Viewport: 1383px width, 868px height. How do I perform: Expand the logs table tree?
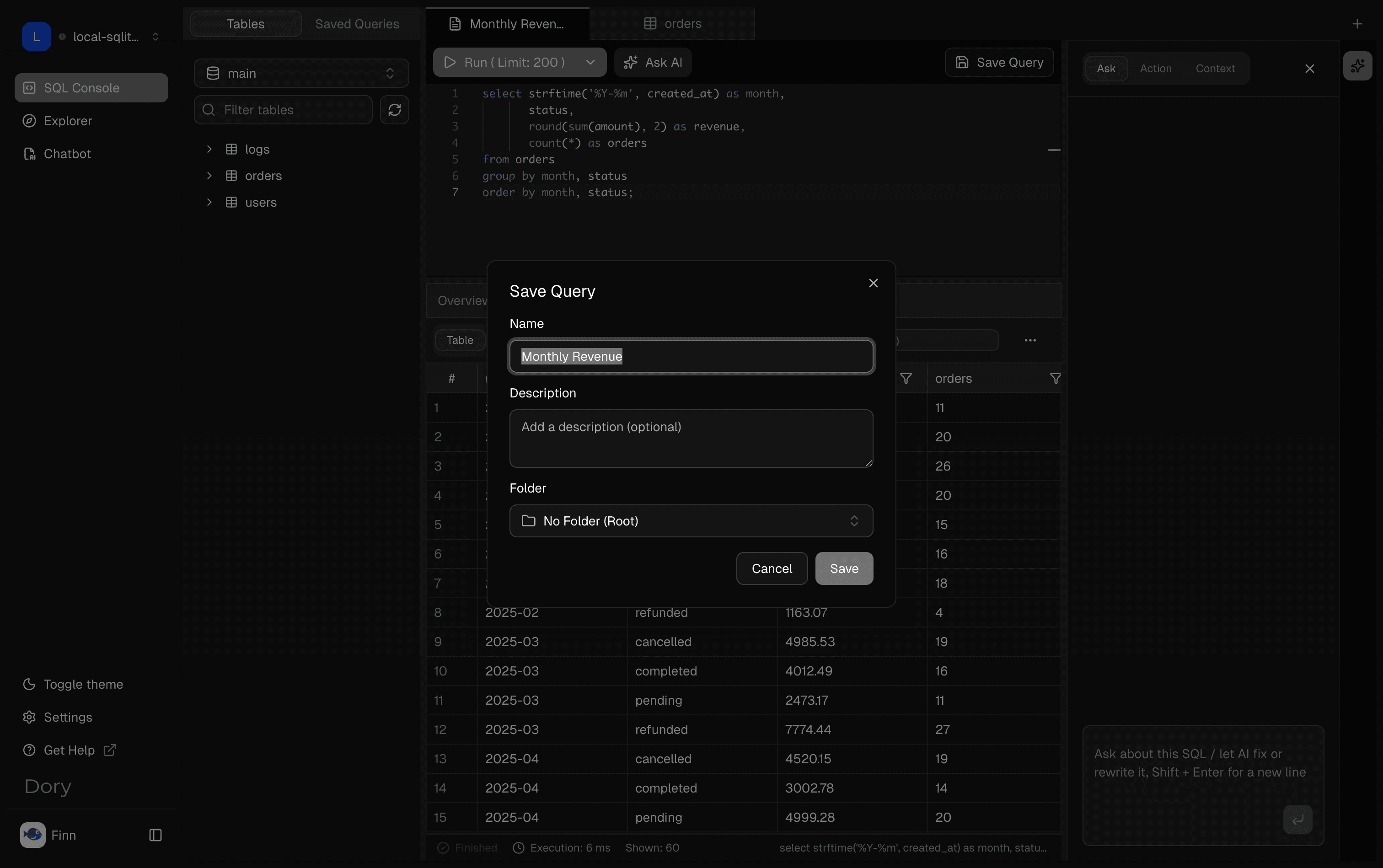(x=209, y=149)
